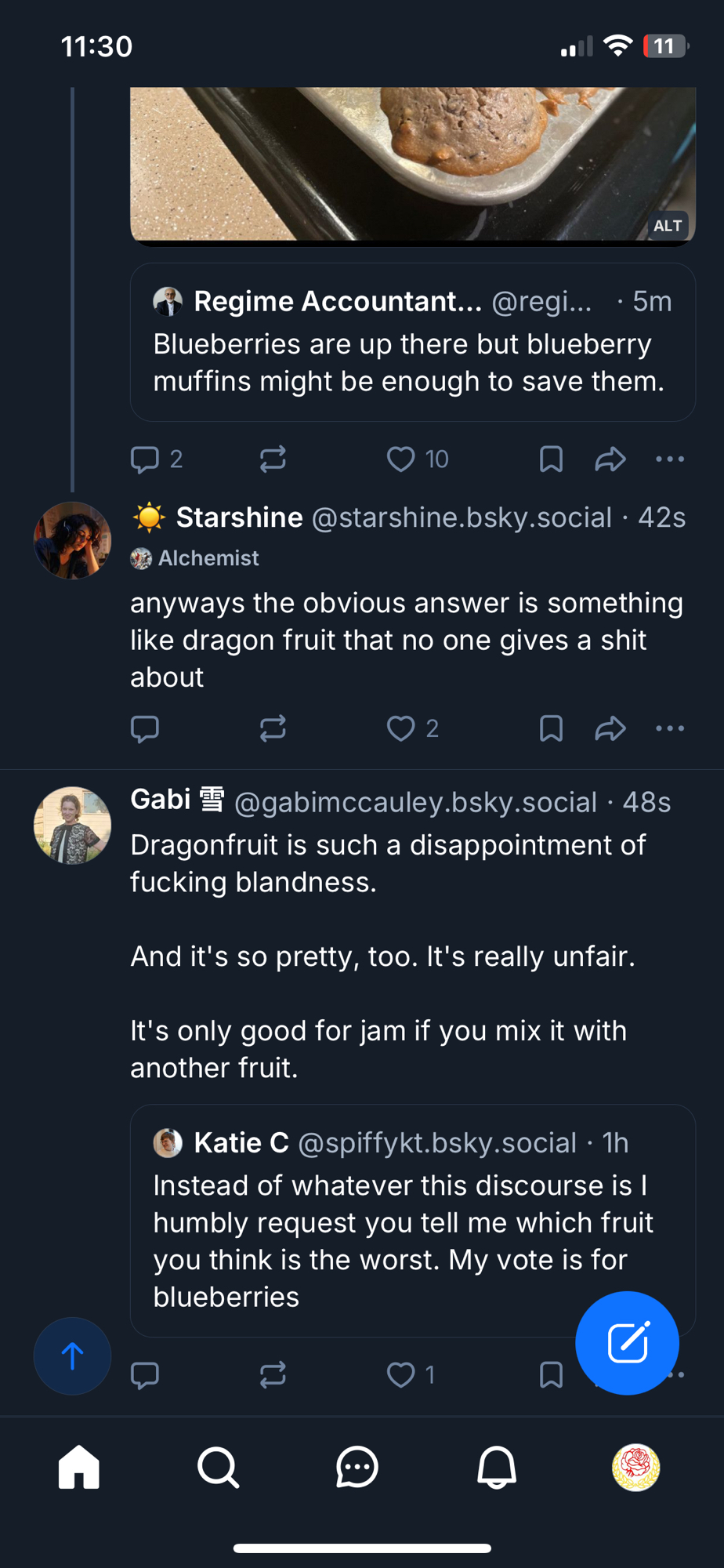The height and width of the screenshot is (1568, 724).
Task: Like Starshine's dragon fruit post
Action: click(401, 728)
